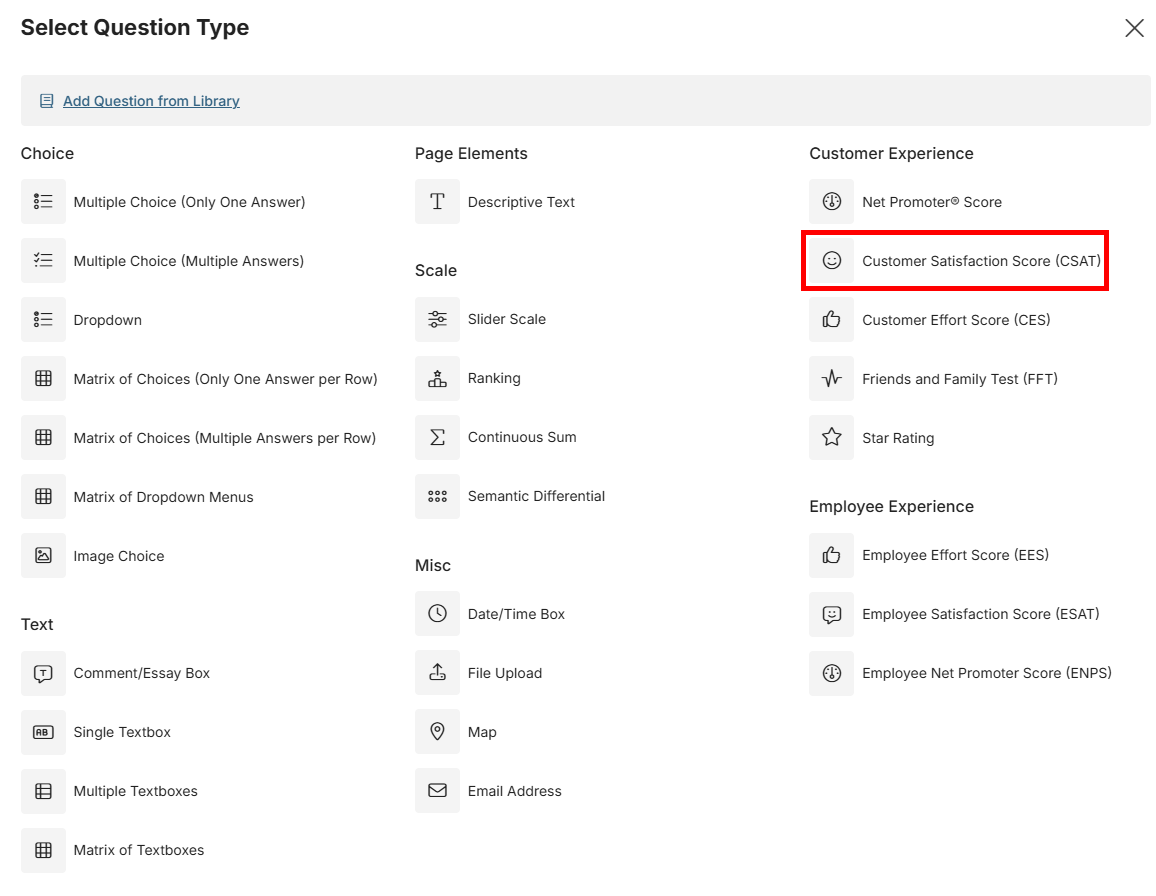This screenshot has height=896, width=1156.
Task: Select the Matrix of Textboxes icon
Action: tap(43, 850)
